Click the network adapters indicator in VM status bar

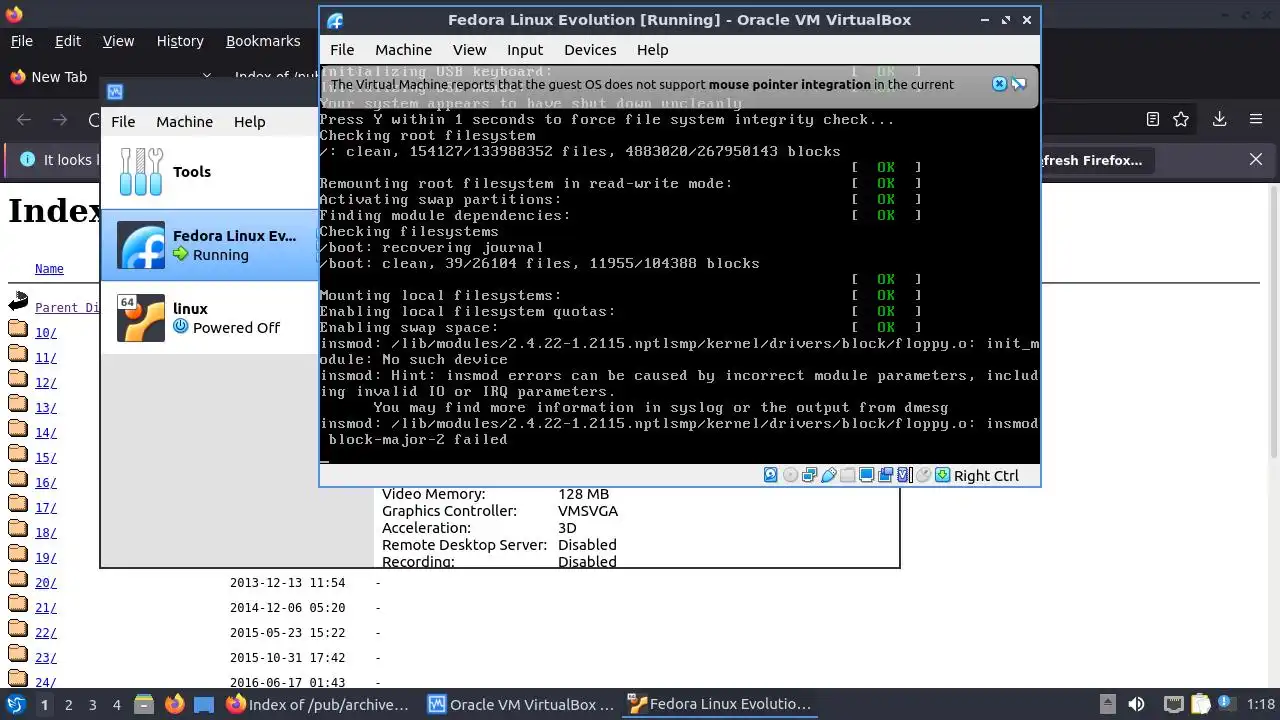pyautogui.click(x=809, y=475)
